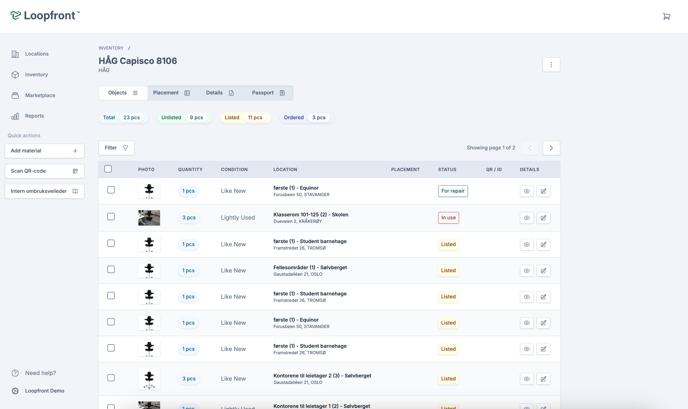Click the chair thumbnail in For repair row
Viewport: 688px width, 409px height.
[149, 191]
